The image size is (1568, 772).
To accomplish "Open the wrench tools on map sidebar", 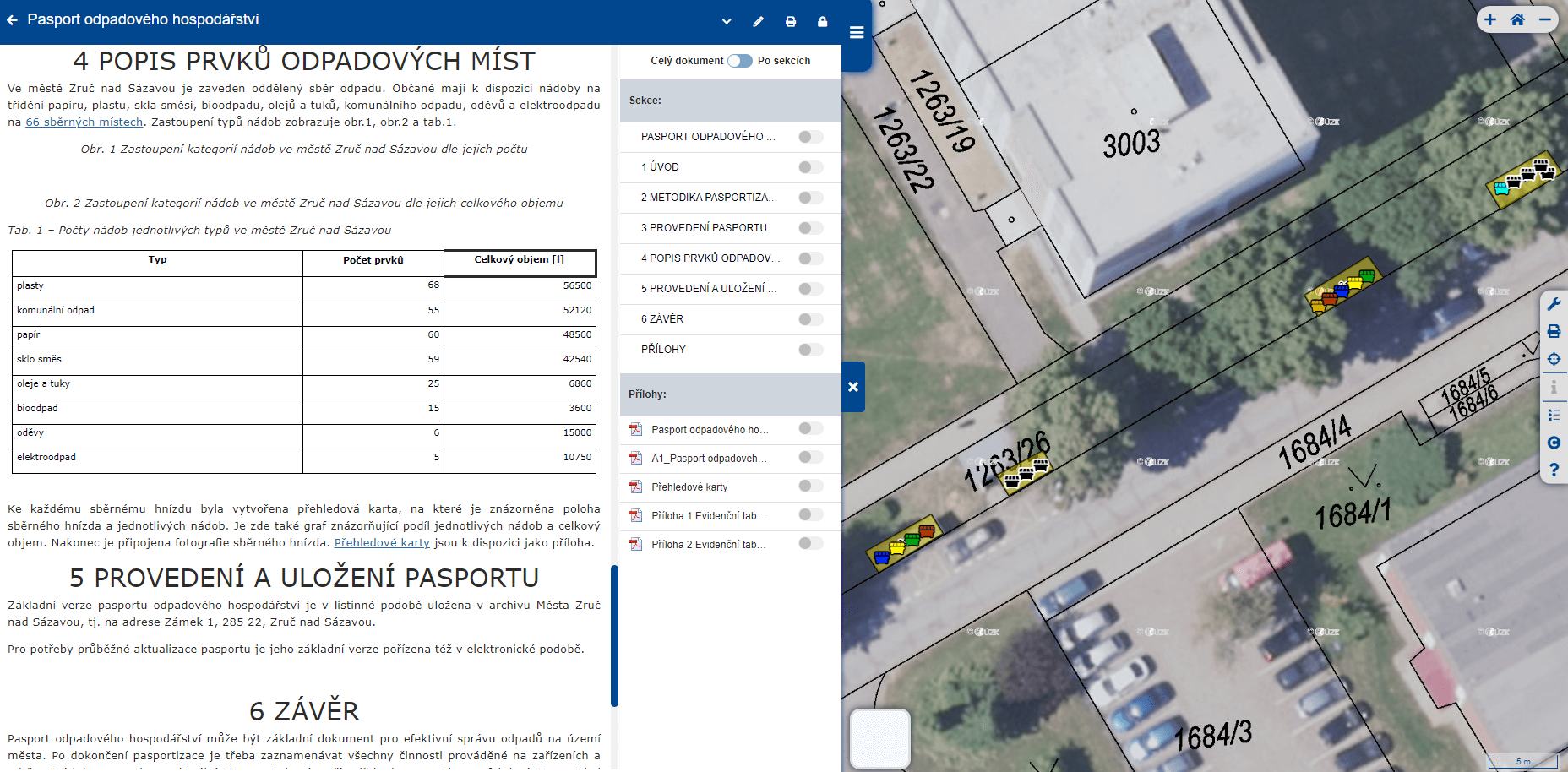I will [x=1554, y=304].
